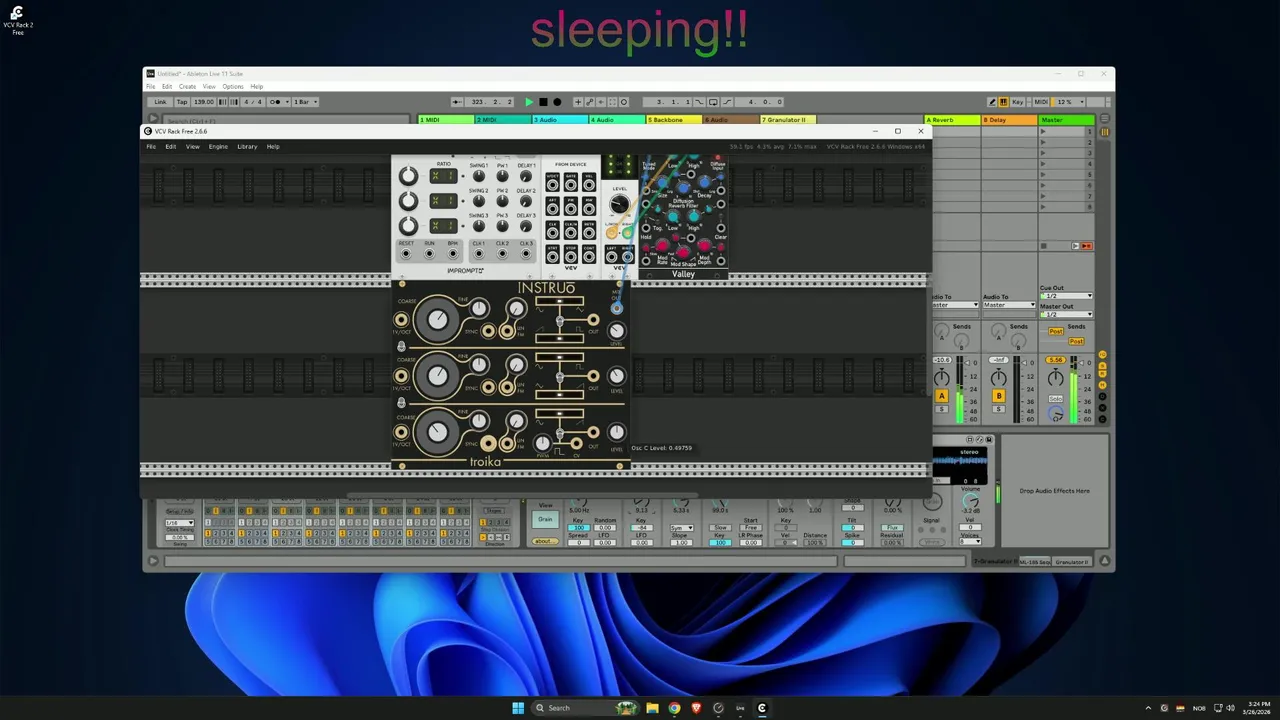This screenshot has width=1280, height=720.
Task: Click the Play button in Ableton transport
Action: 529,102
